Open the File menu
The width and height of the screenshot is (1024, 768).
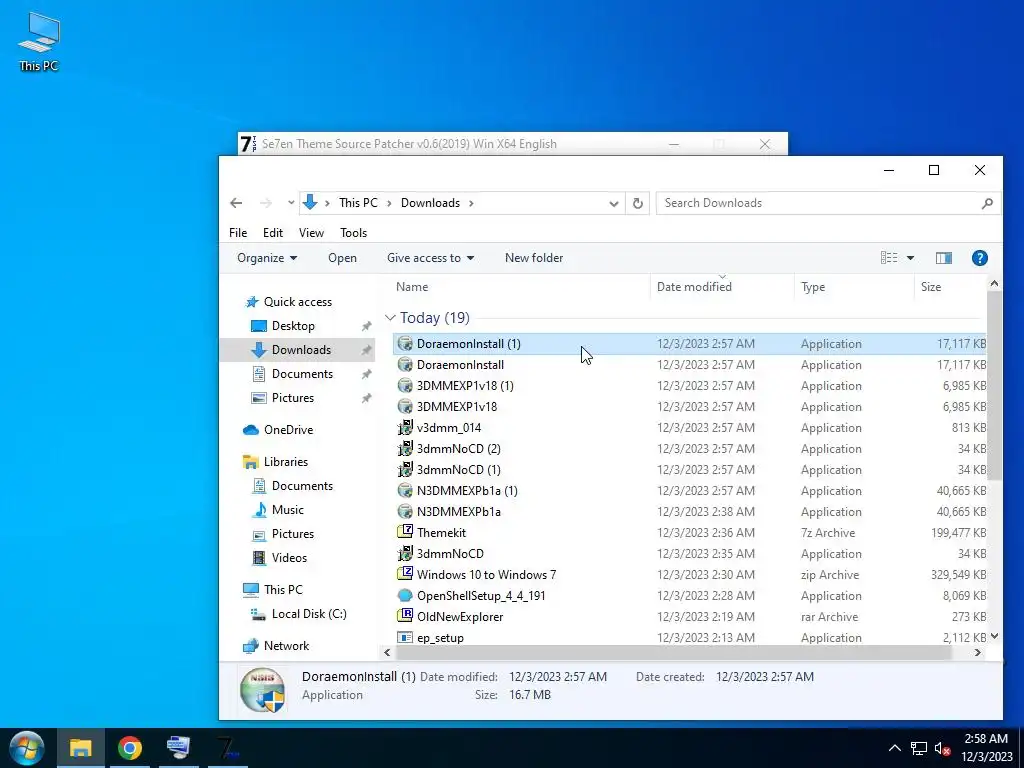[238, 232]
